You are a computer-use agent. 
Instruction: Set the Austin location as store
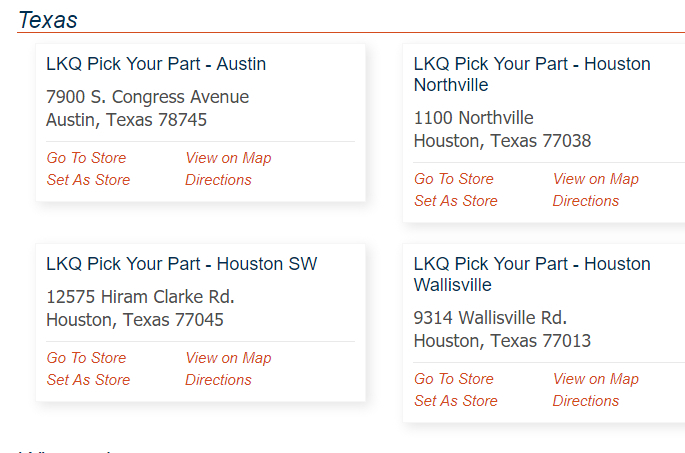point(88,180)
